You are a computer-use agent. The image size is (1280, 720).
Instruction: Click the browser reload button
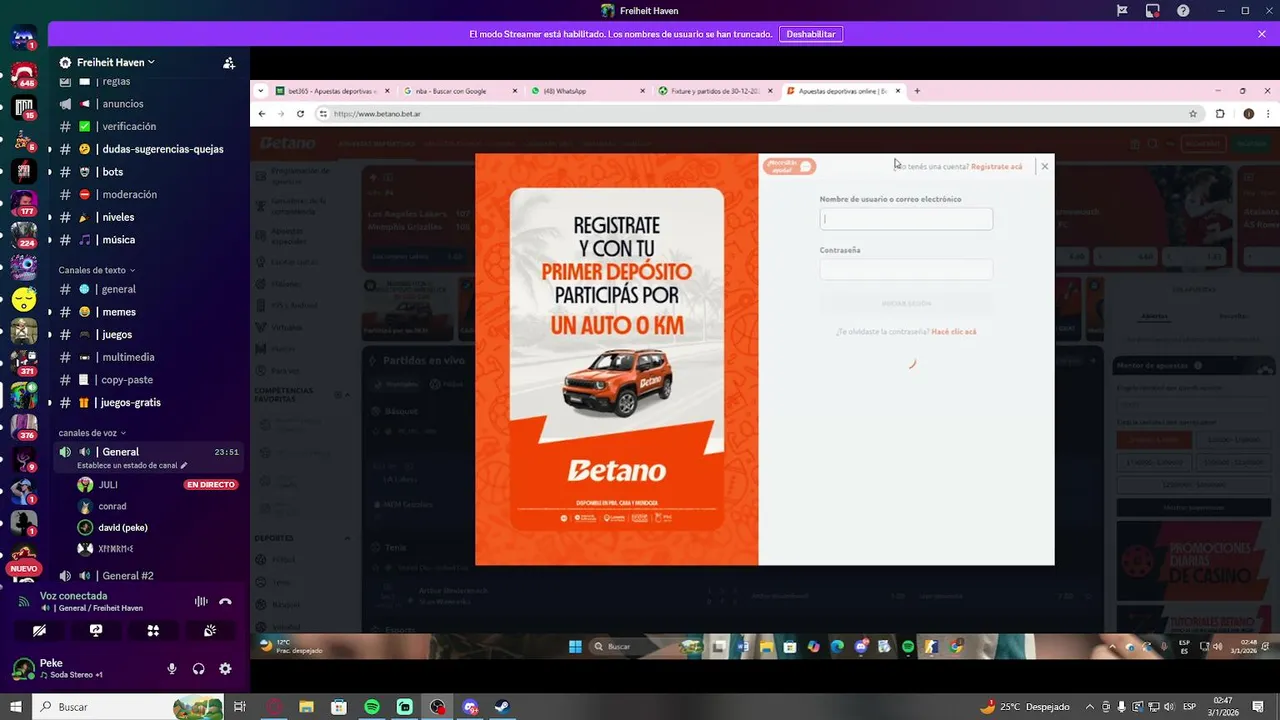pyautogui.click(x=300, y=114)
